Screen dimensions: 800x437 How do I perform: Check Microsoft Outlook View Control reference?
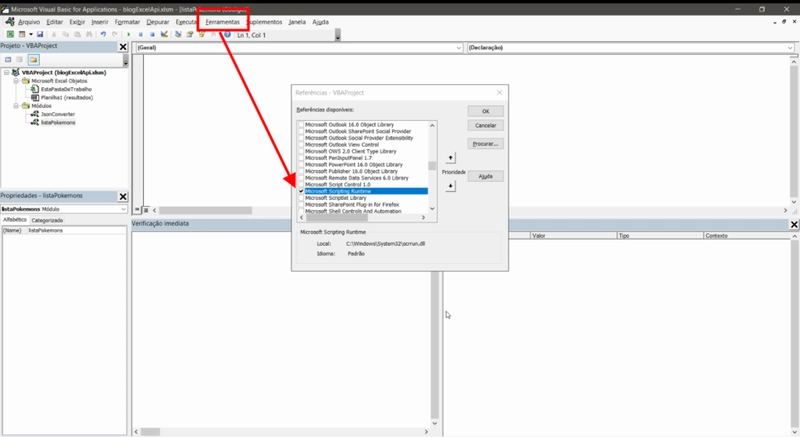click(301, 144)
